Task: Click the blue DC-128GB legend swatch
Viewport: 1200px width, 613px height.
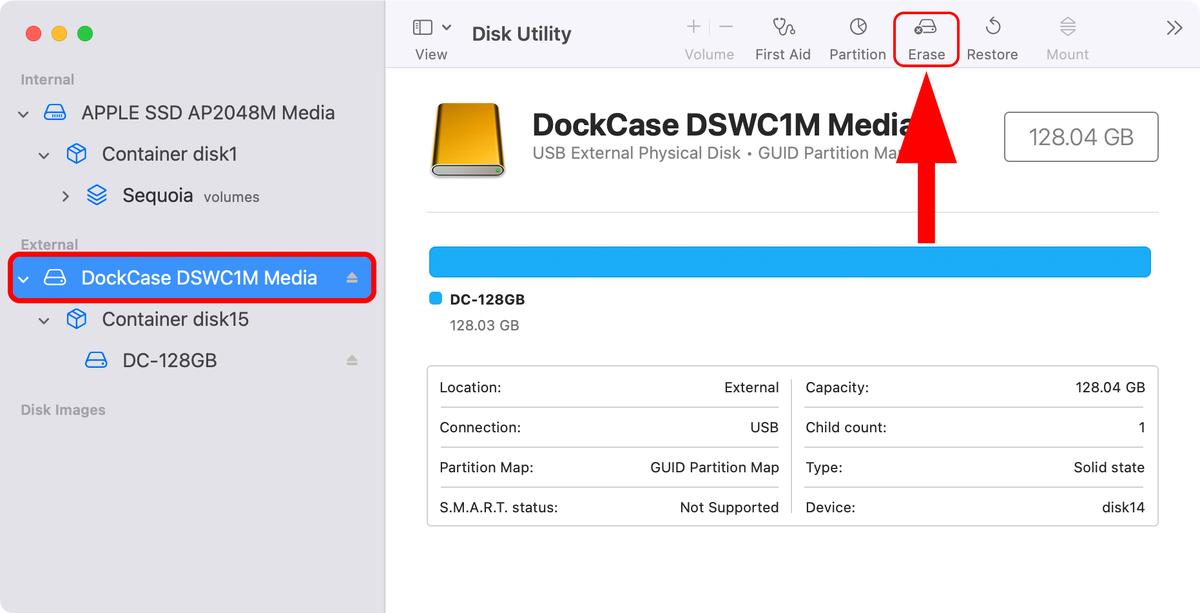Action: click(x=435, y=299)
